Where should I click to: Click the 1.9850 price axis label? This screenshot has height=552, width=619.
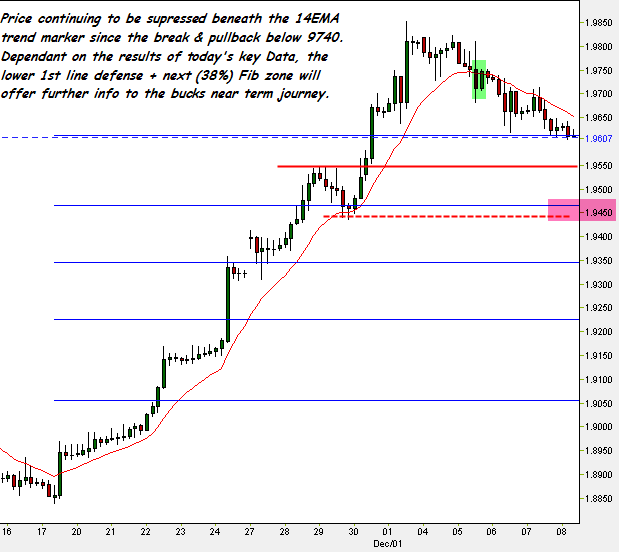click(598, 23)
